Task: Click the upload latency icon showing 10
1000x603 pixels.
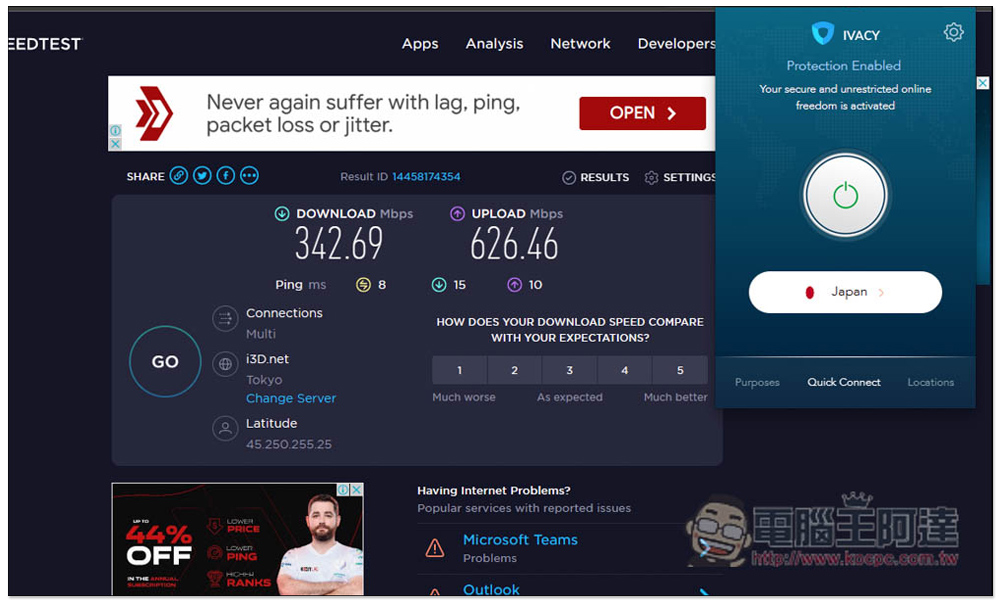Action: point(515,285)
